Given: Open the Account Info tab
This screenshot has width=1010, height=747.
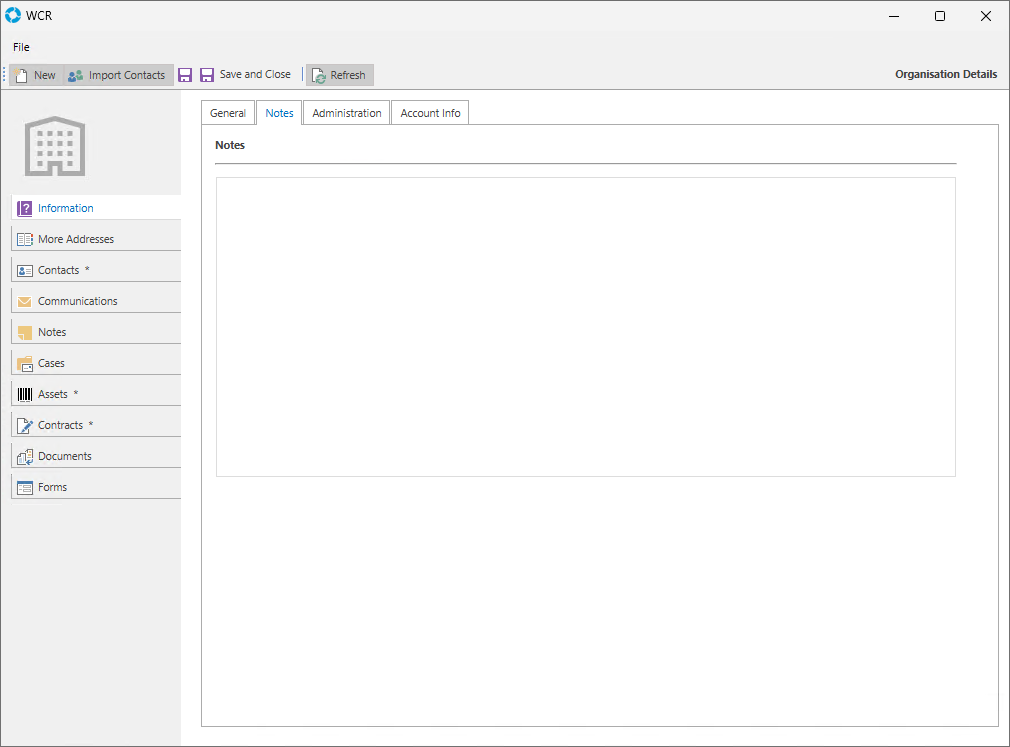Looking at the screenshot, I should pos(430,113).
